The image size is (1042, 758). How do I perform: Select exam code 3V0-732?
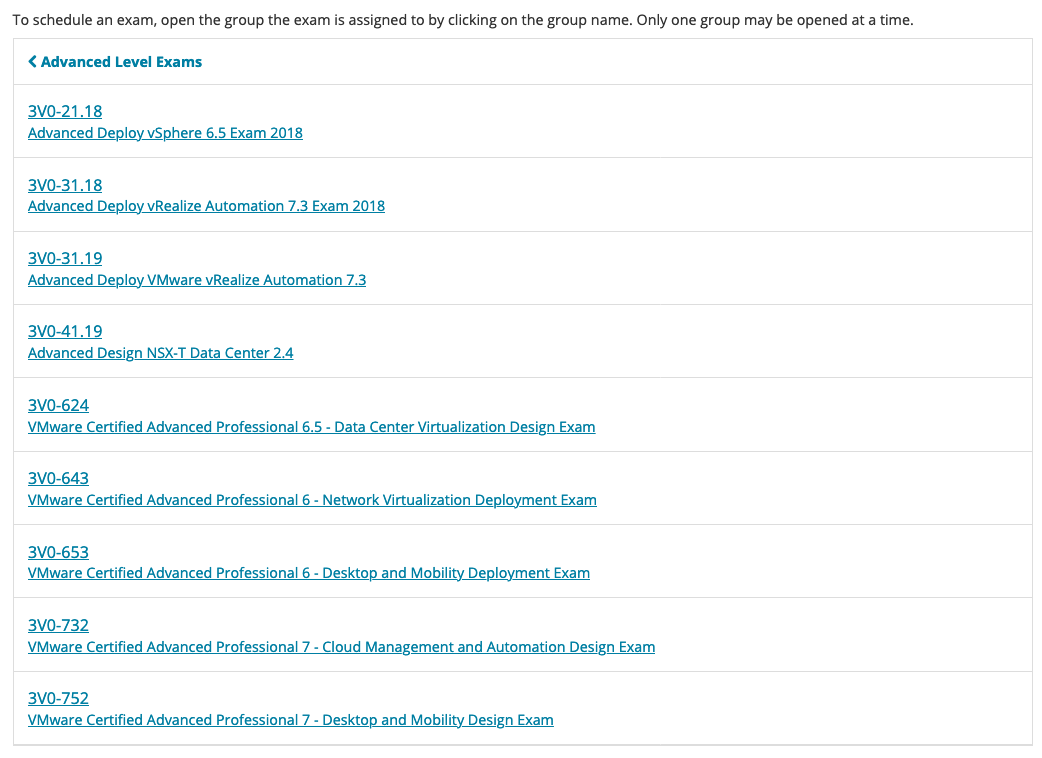point(58,625)
